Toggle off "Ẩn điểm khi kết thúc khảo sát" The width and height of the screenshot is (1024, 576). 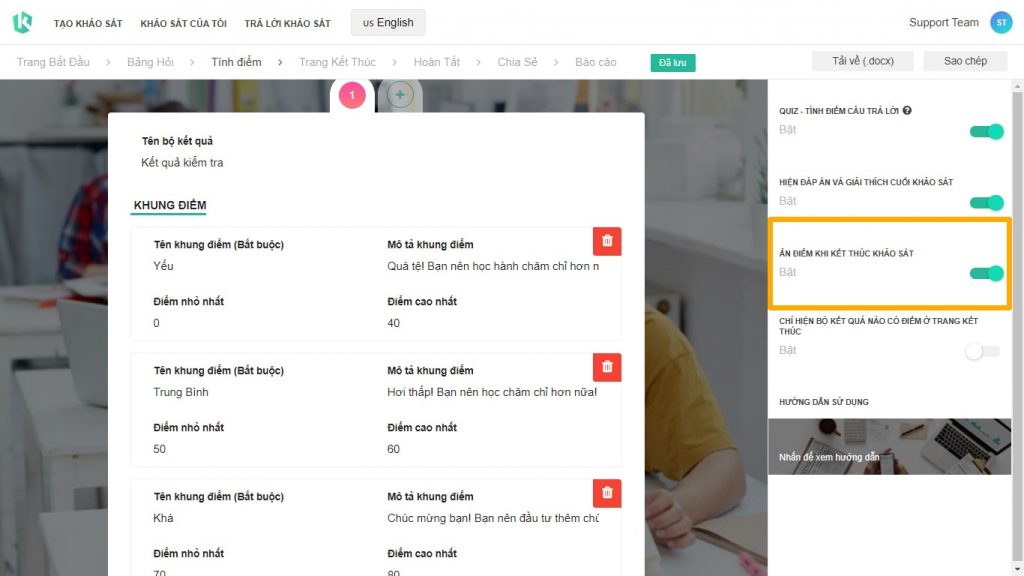click(x=985, y=271)
